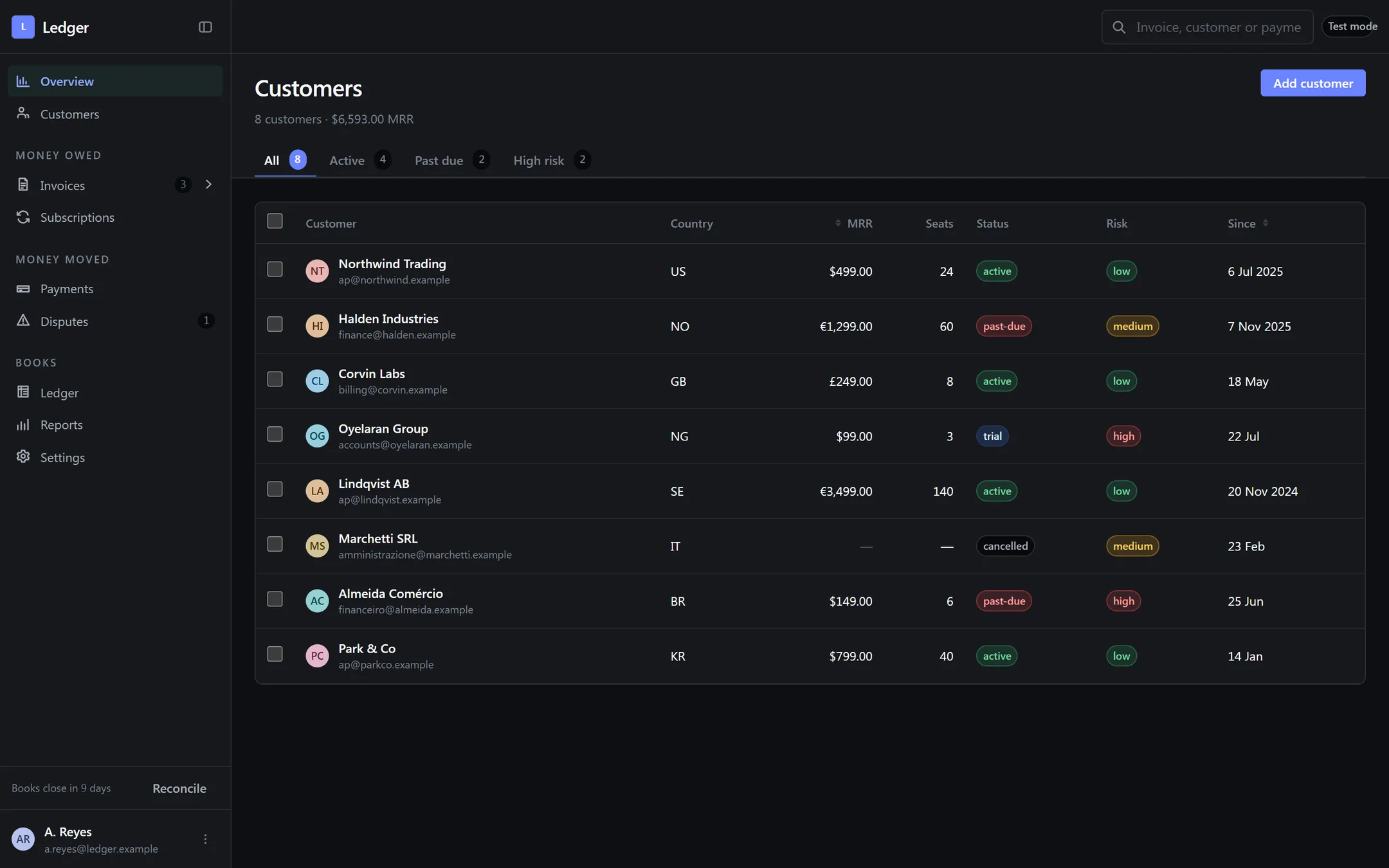Toggle the select-all checkbox in table header
This screenshot has width=1389, height=868.
275,221
